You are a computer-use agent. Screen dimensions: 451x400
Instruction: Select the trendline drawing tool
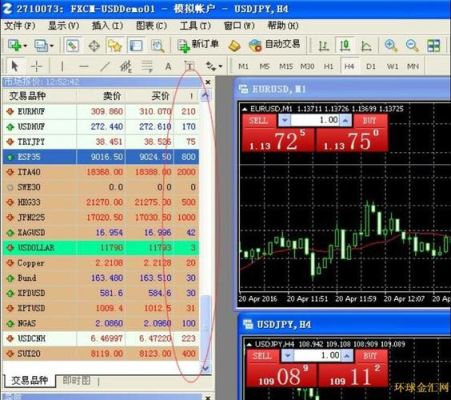pyautogui.click(x=105, y=66)
